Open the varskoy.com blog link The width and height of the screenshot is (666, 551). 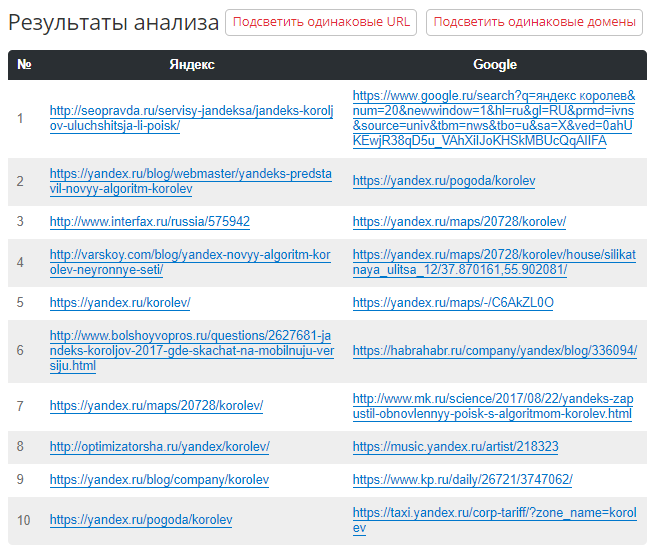click(x=190, y=263)
